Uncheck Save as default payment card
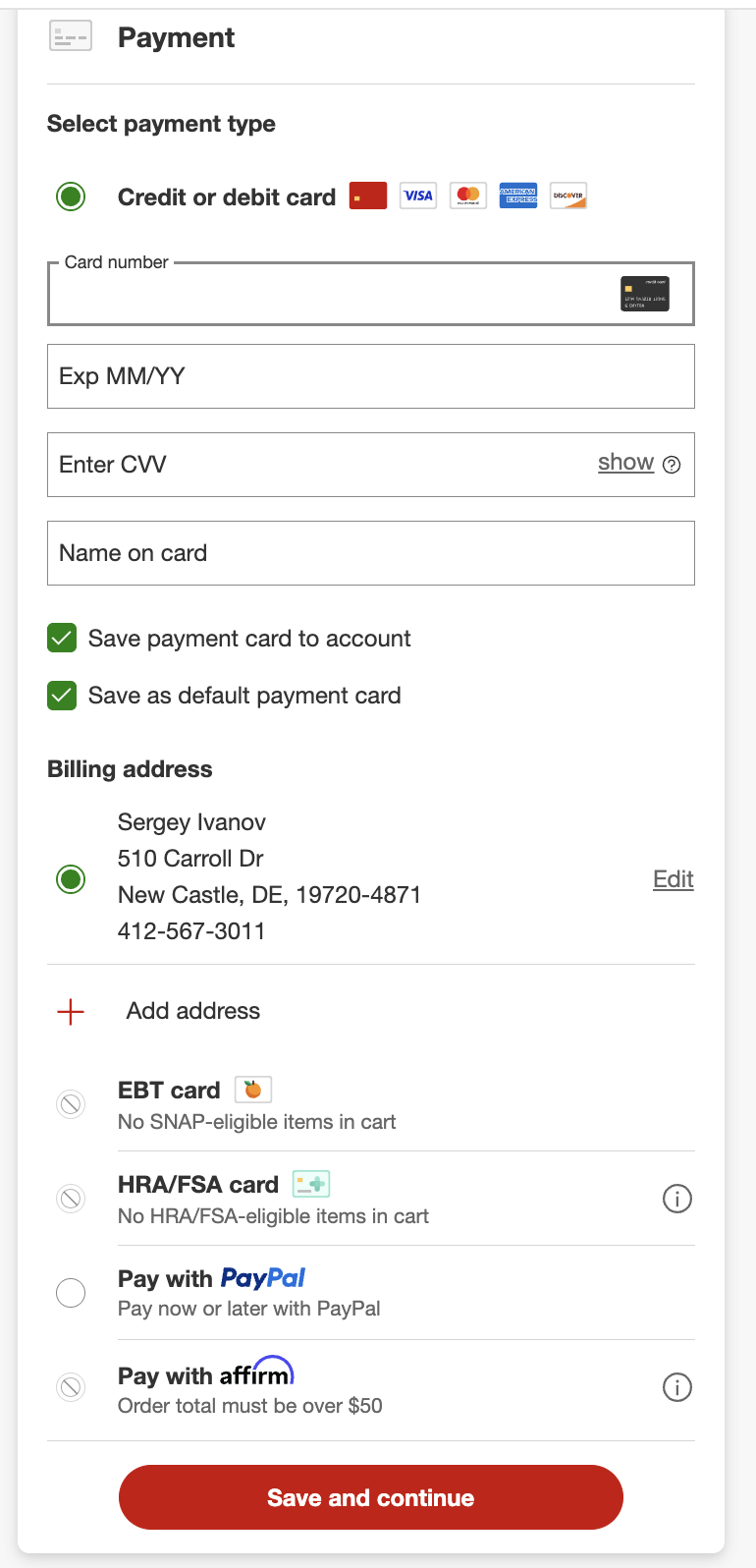 point(62,696)
